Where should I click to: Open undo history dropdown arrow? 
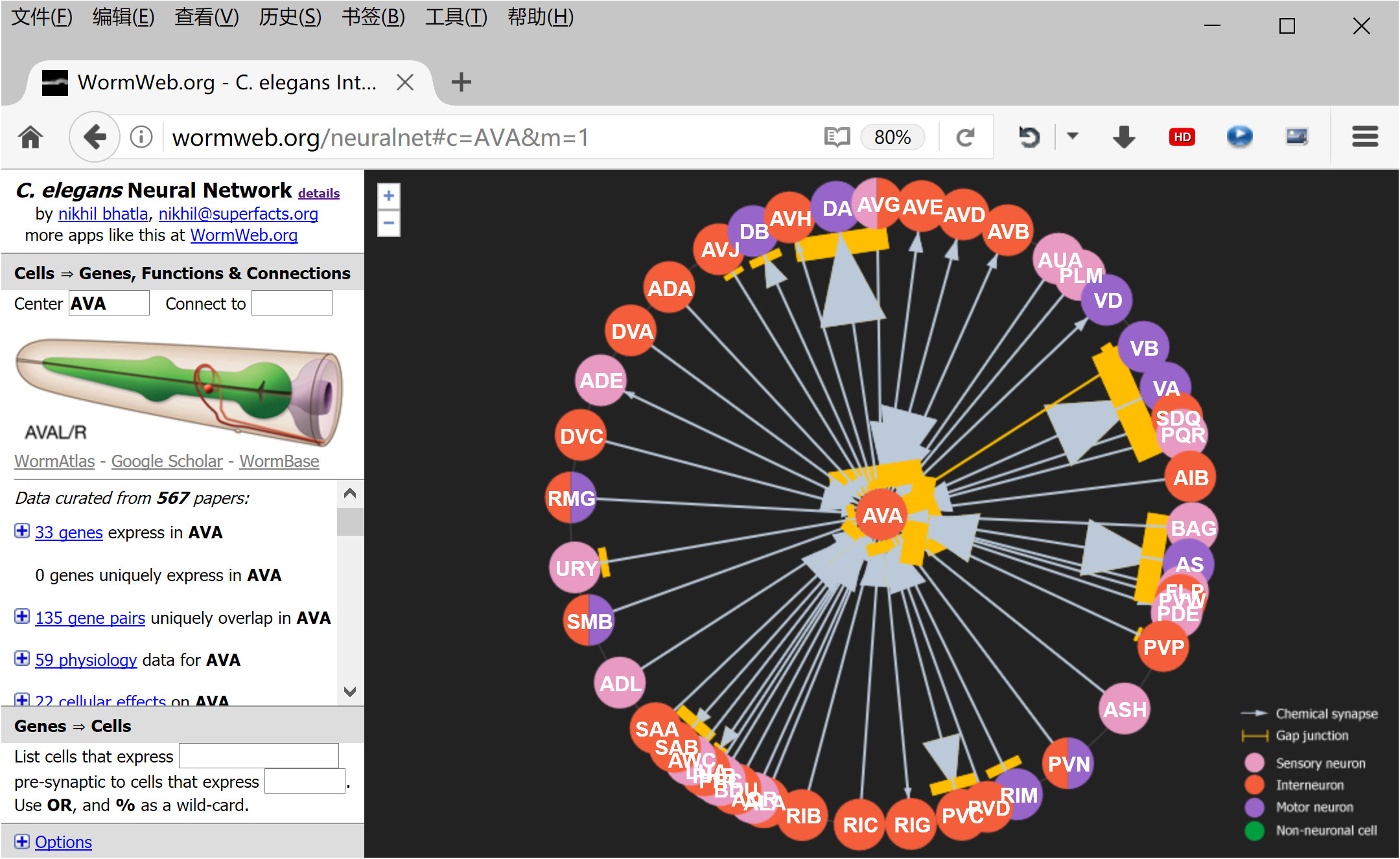click(x=1073, y=136)
